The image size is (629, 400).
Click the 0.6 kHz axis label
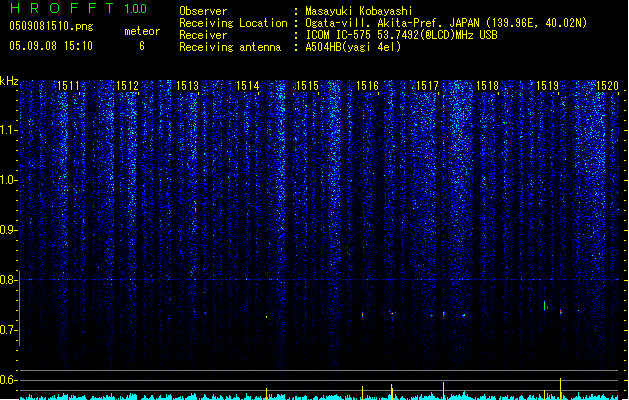pyautogui.click(x=8, y=380)
